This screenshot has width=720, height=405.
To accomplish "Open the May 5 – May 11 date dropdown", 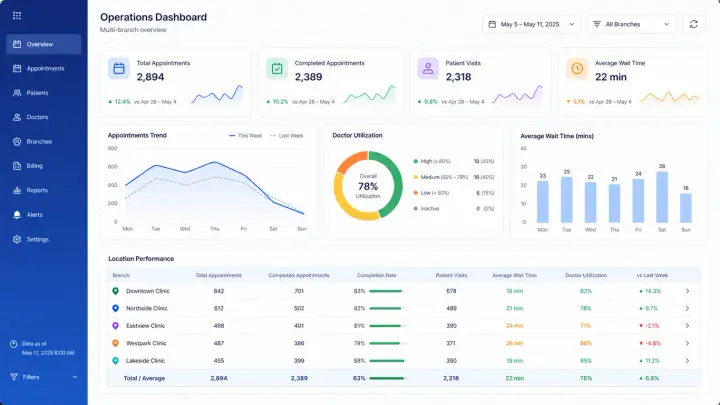I will point(531,24).
